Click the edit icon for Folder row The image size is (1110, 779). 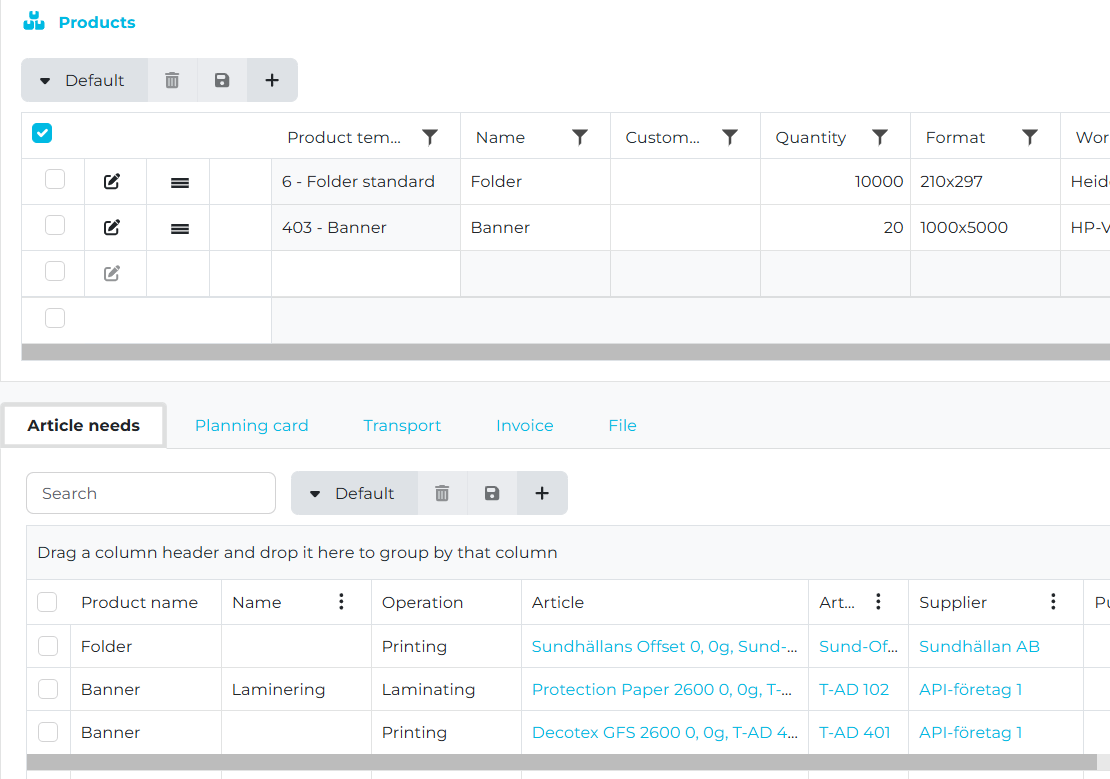[x=112, y=182]
